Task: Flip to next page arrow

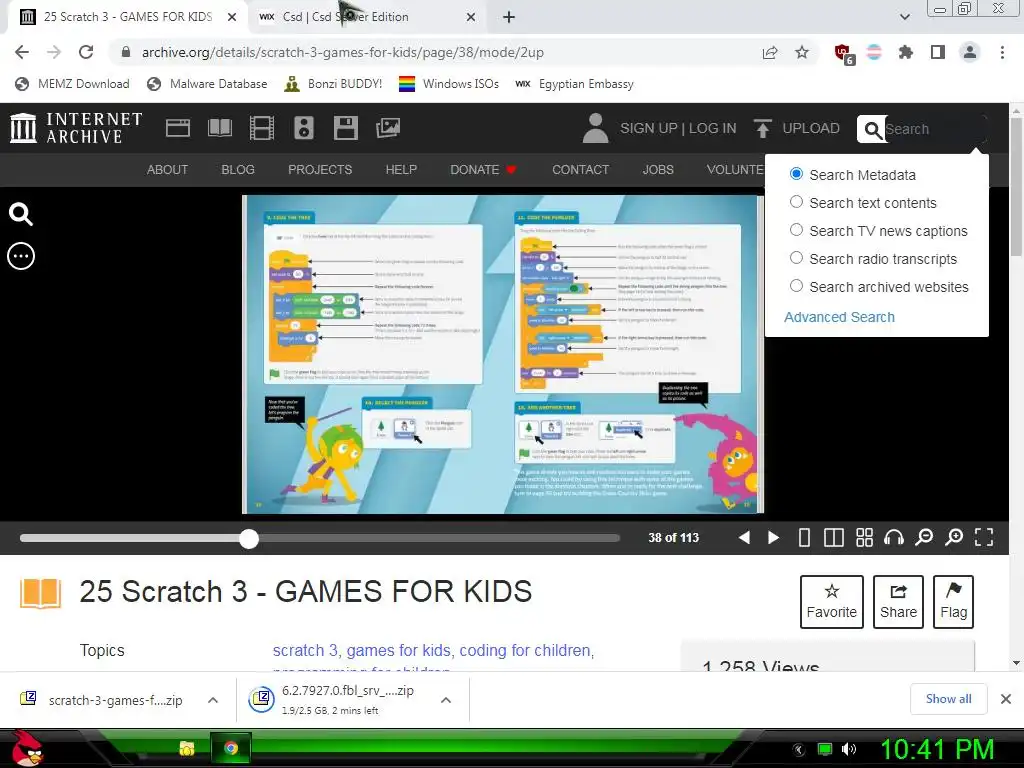Action: (x=773, y=537)
